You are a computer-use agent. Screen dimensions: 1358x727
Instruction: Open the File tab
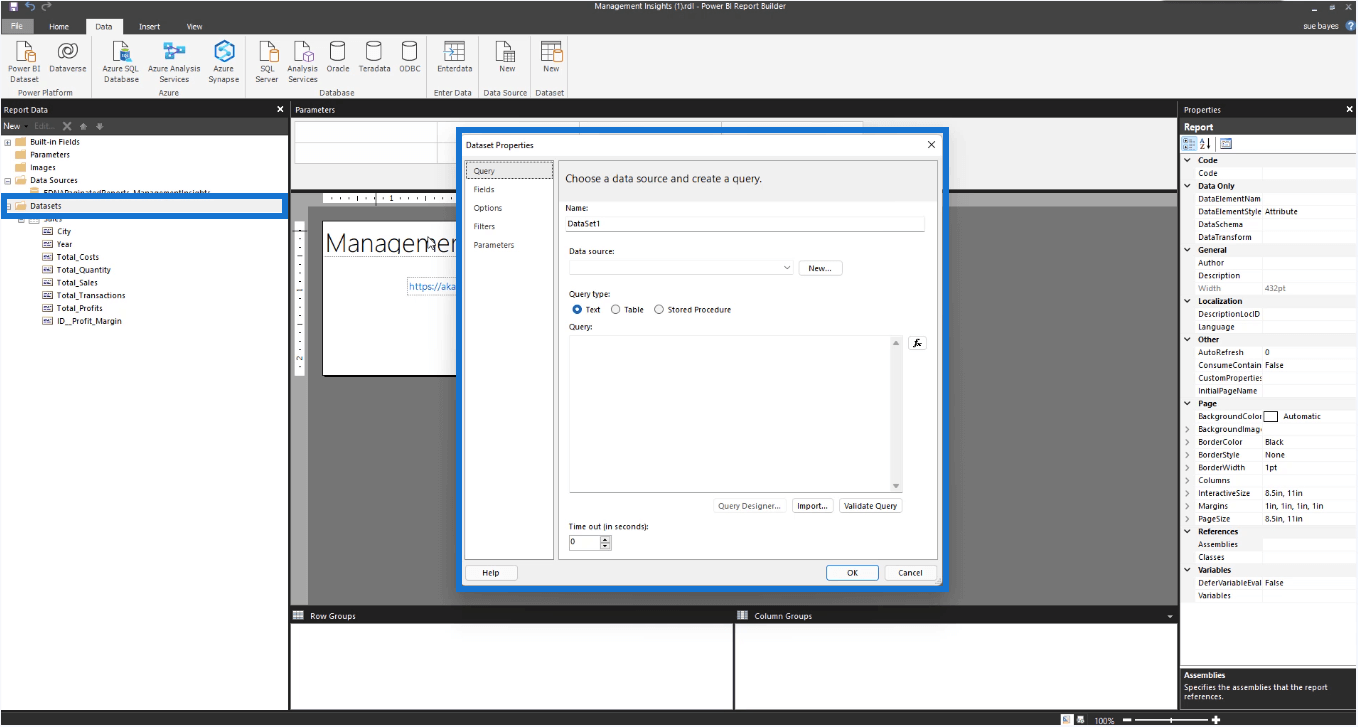click(17, 27)
